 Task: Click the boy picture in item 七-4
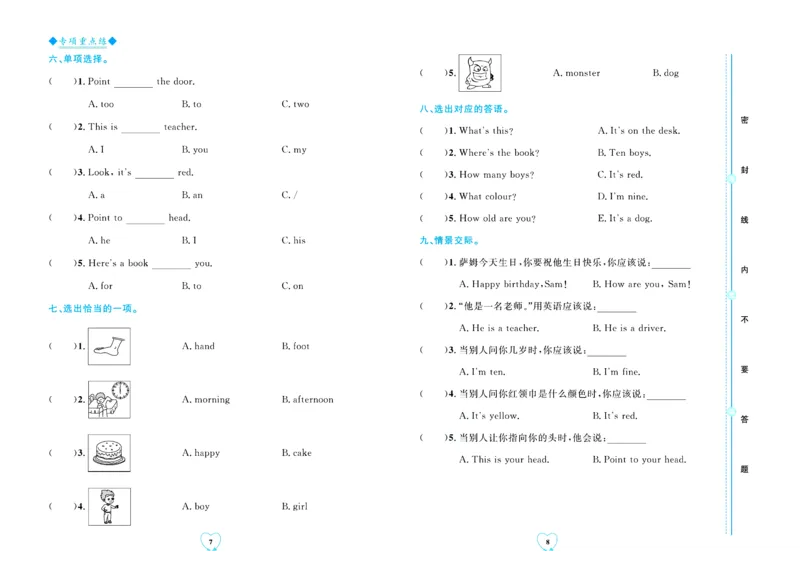pos(110,506)
